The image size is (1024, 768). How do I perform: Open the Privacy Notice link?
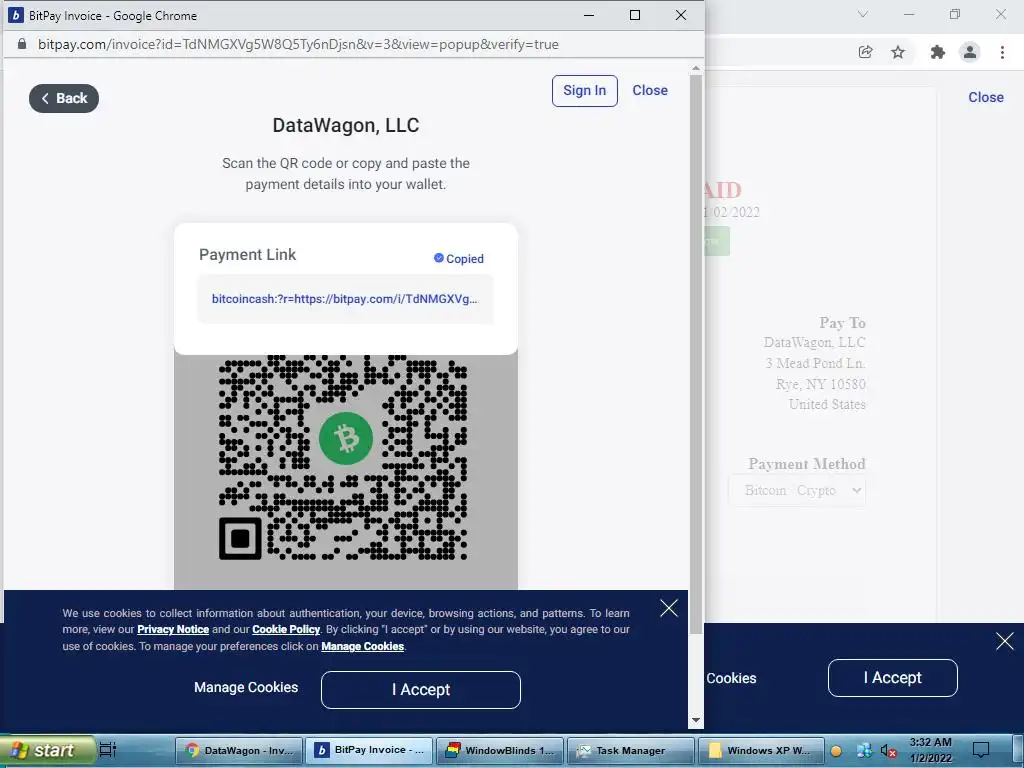click(x=173, y=630)
